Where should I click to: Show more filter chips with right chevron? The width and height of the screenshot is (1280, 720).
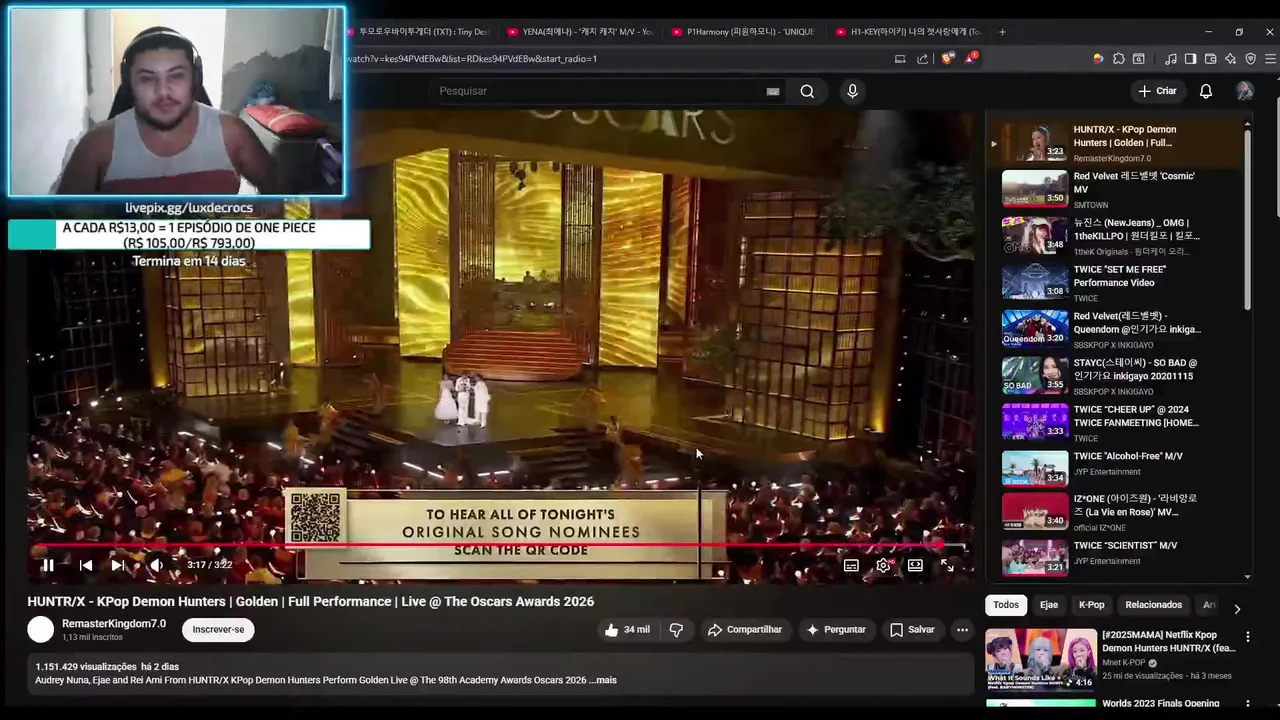(1237, 608)
